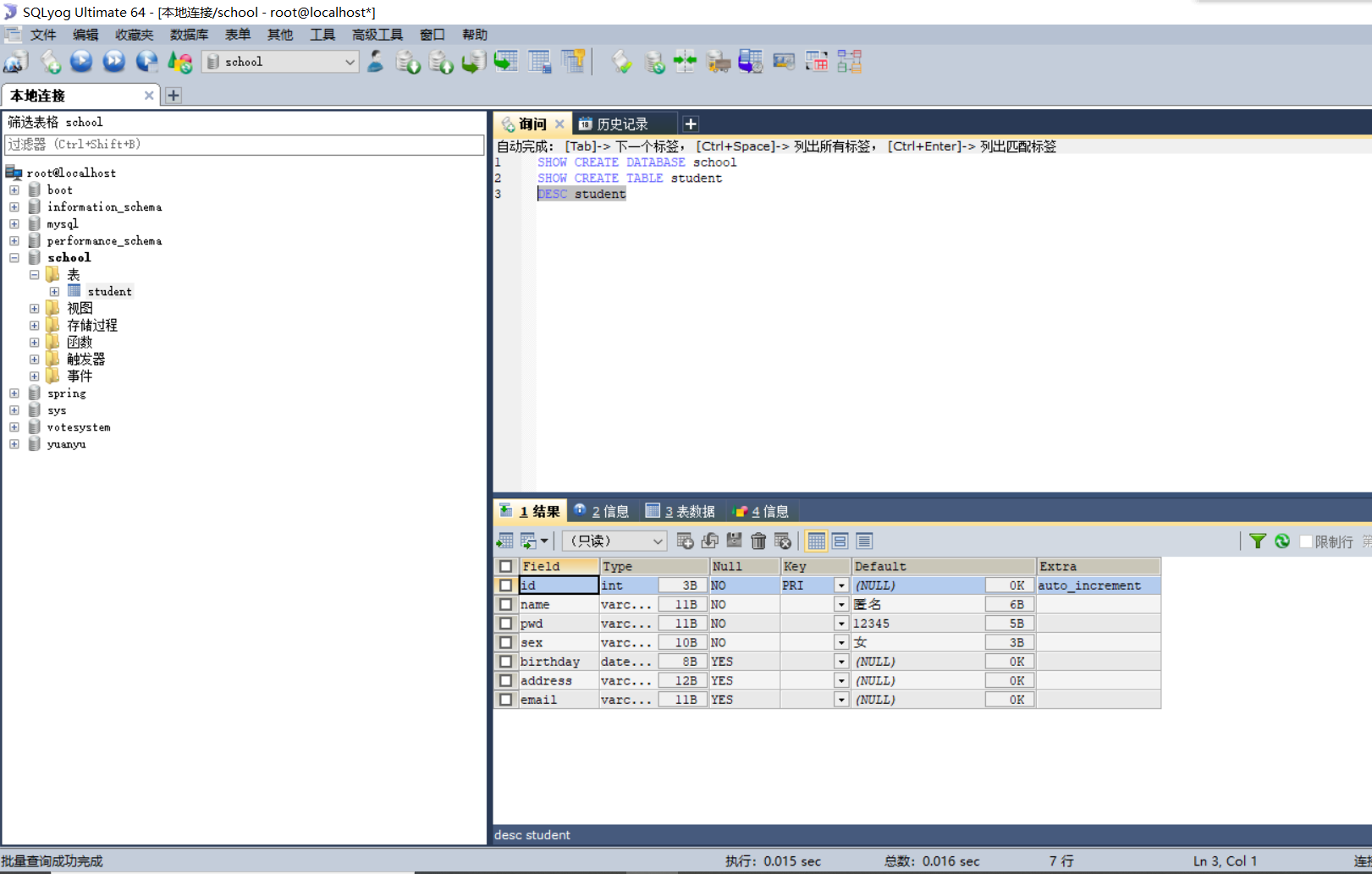
Task: Click the execute all queries icon
Action: 113,62
